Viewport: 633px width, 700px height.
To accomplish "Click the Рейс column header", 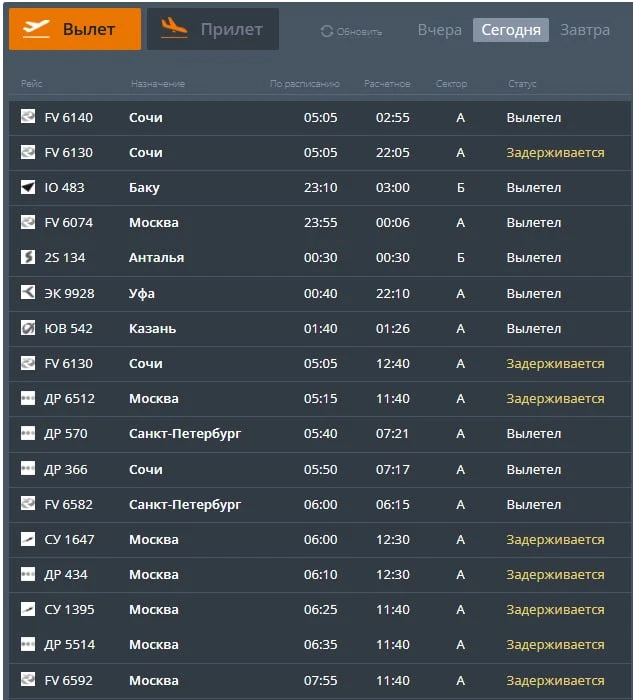I will click(x=32, y=83).
